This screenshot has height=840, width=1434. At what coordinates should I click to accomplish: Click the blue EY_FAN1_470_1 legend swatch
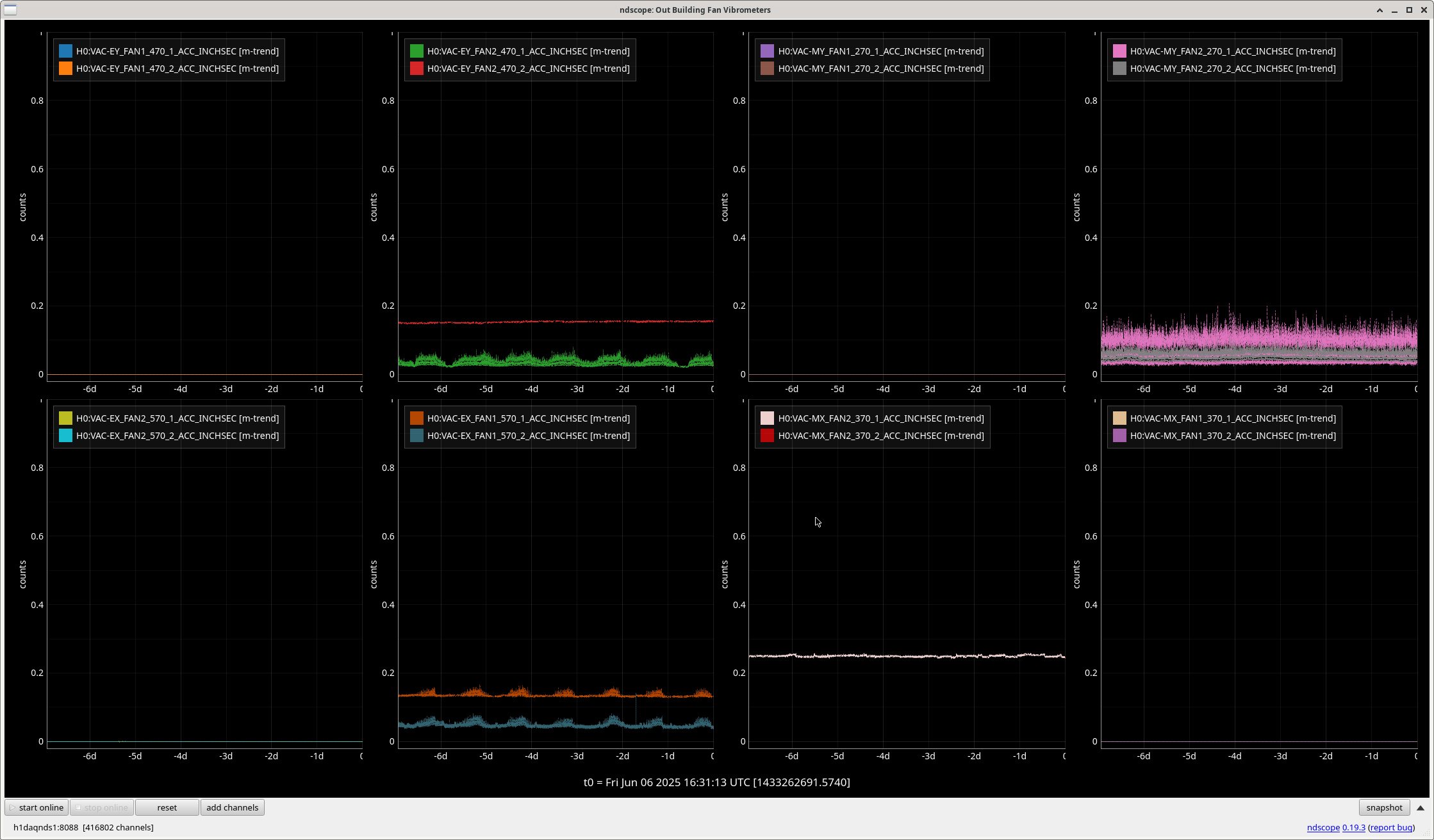point(65,51)
